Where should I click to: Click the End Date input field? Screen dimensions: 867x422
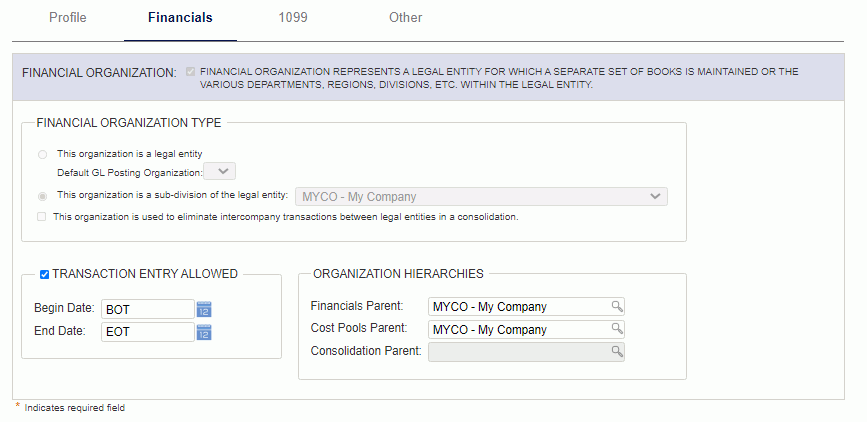(x=148, y=332)
